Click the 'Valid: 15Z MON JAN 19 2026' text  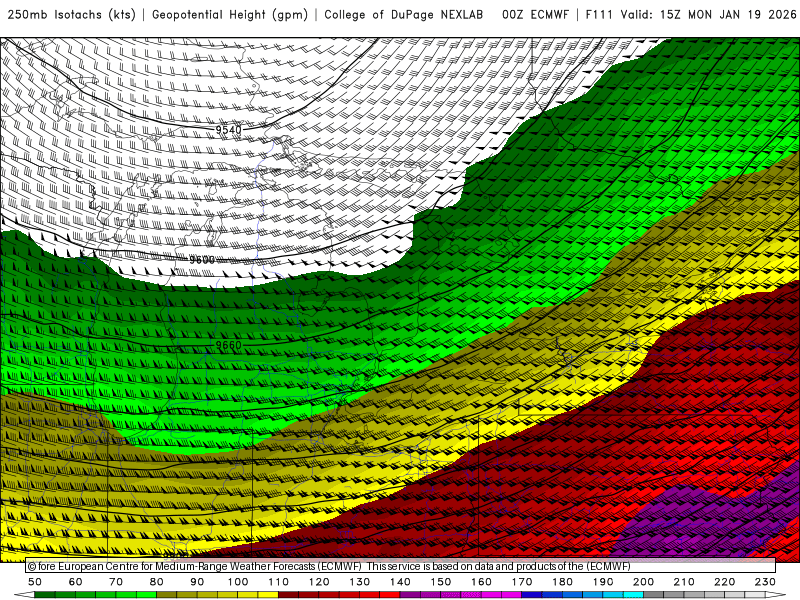(708, 15)
